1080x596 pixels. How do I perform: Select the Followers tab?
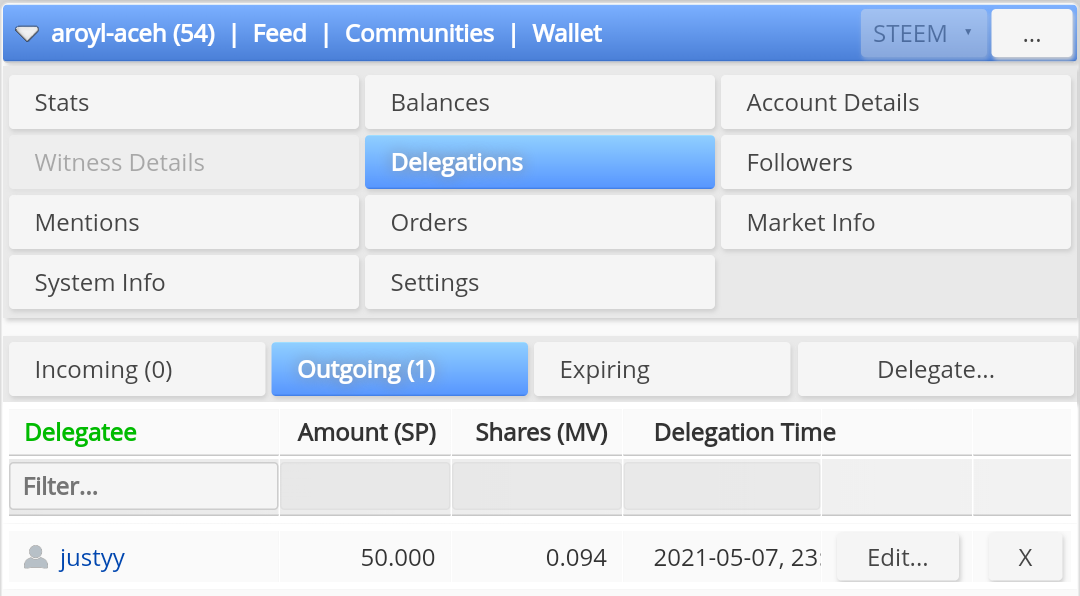[x=895, y=163]
